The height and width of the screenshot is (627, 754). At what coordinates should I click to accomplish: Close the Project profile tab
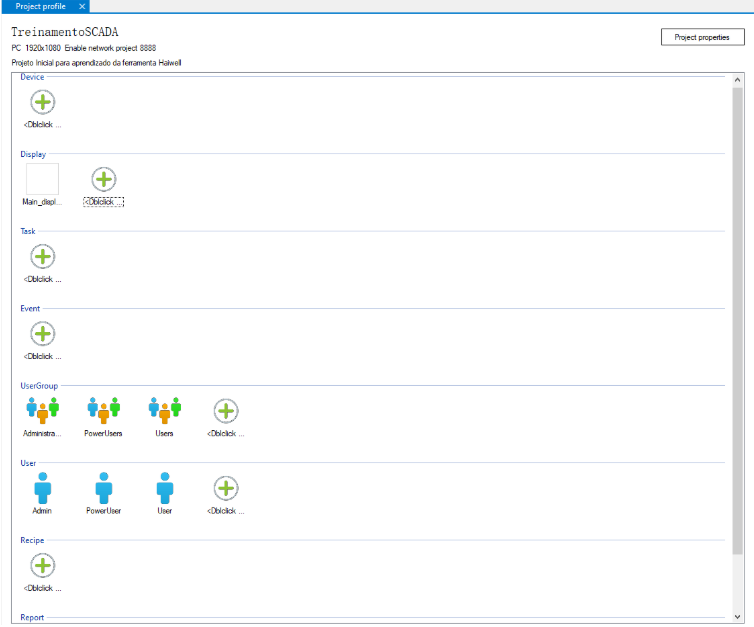coord(82,6)
